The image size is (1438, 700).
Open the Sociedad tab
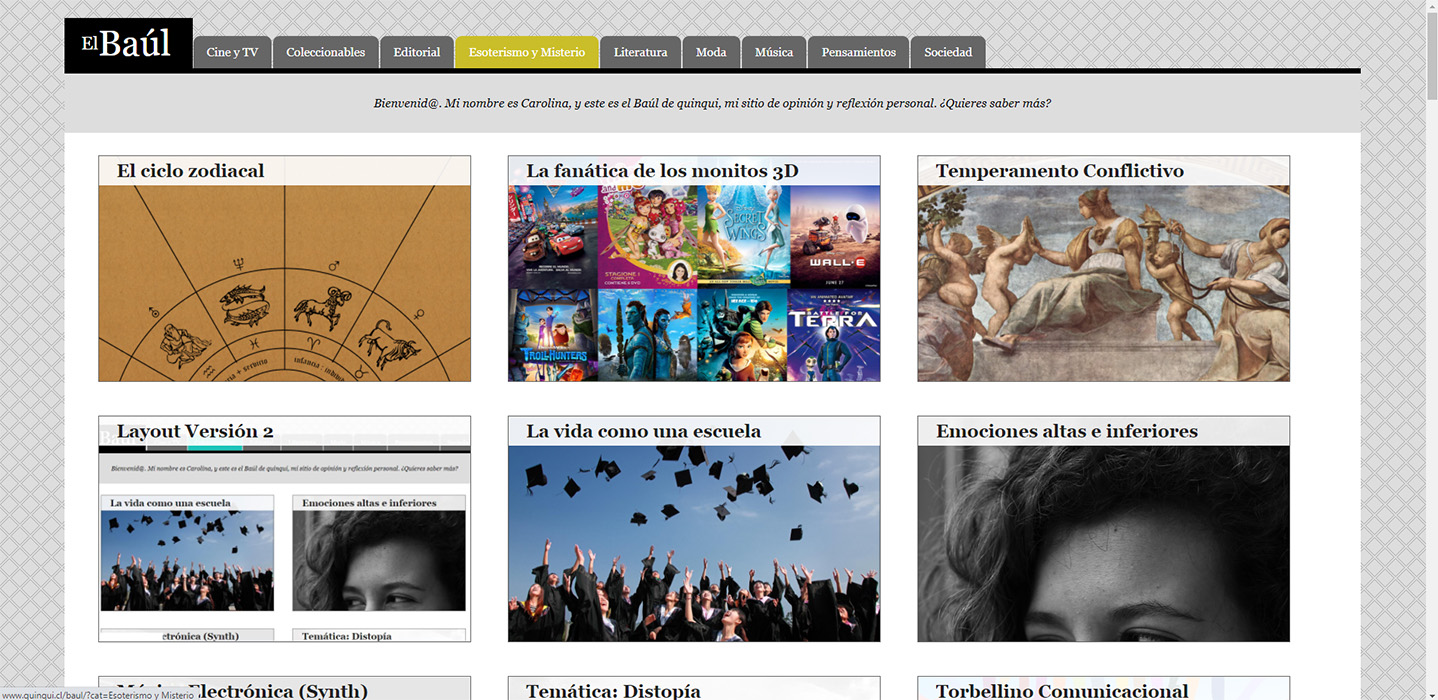[x=948, y=53]
